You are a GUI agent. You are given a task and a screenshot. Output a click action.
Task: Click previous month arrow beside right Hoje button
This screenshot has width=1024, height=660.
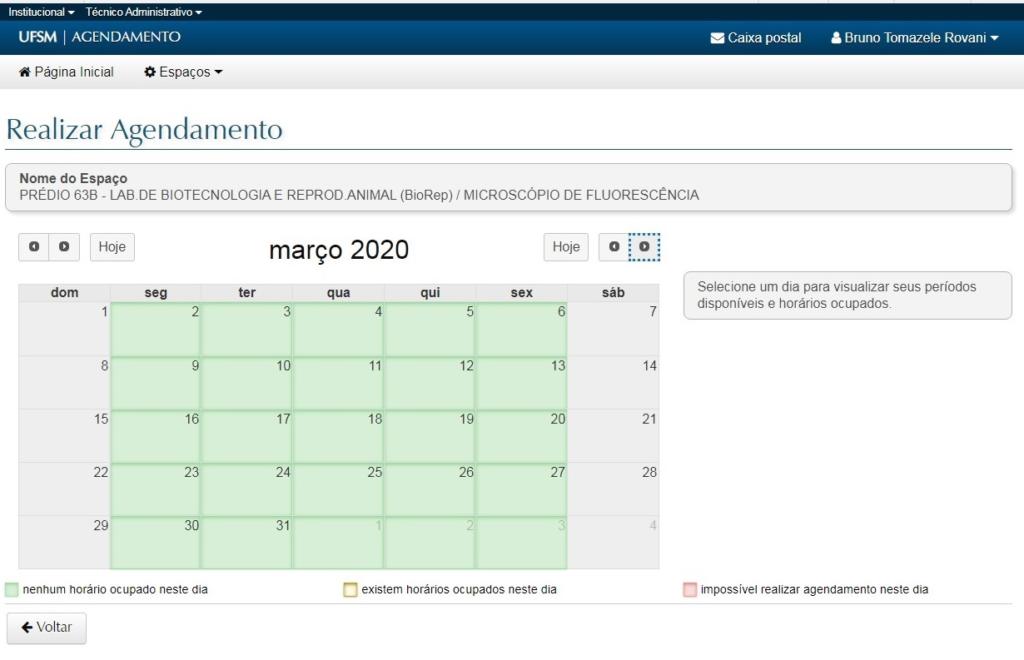click(x=614, y=246)
